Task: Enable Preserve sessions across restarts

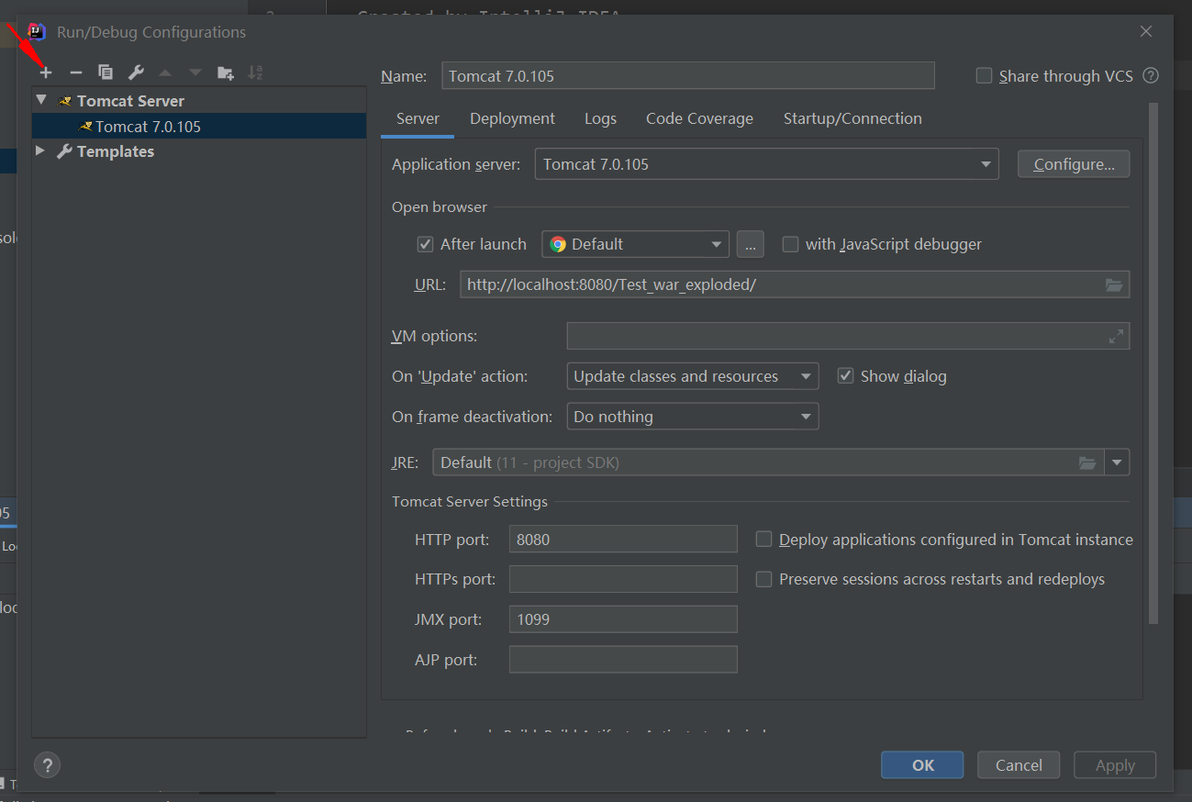Action: click(764, 579)
